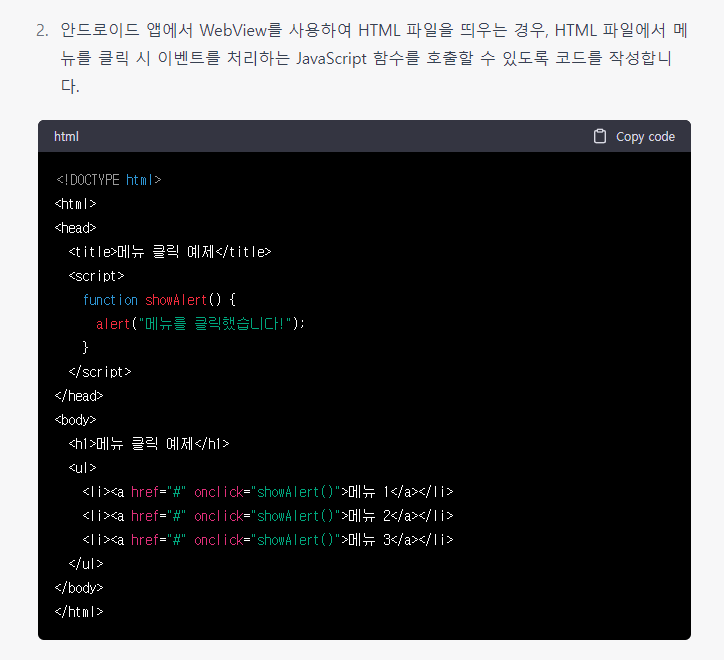This screenshot has height=660, width=724.
Task: Click the opening '<script>' tag line
Action: (97, 276)
